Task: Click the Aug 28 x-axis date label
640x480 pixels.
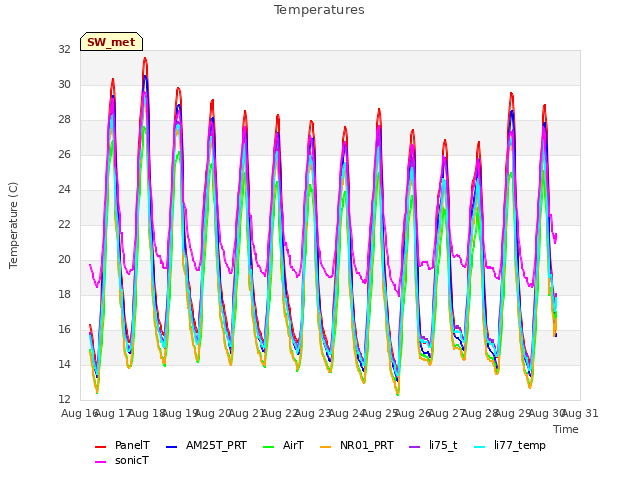Action: click(x=480, y=413)
